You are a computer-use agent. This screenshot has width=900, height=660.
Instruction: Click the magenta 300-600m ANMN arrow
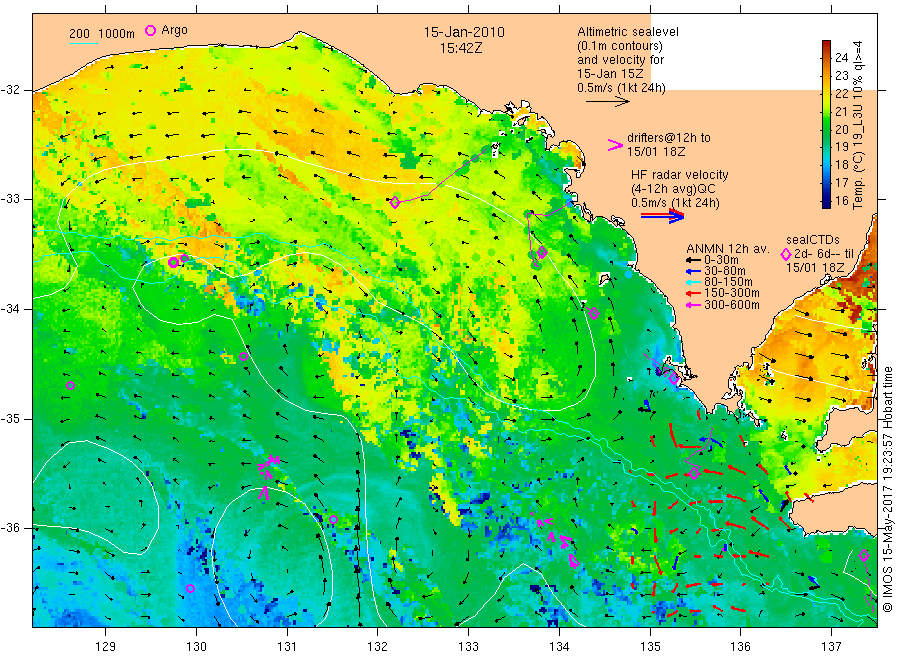pyautogui.click(x=693, y=305)
